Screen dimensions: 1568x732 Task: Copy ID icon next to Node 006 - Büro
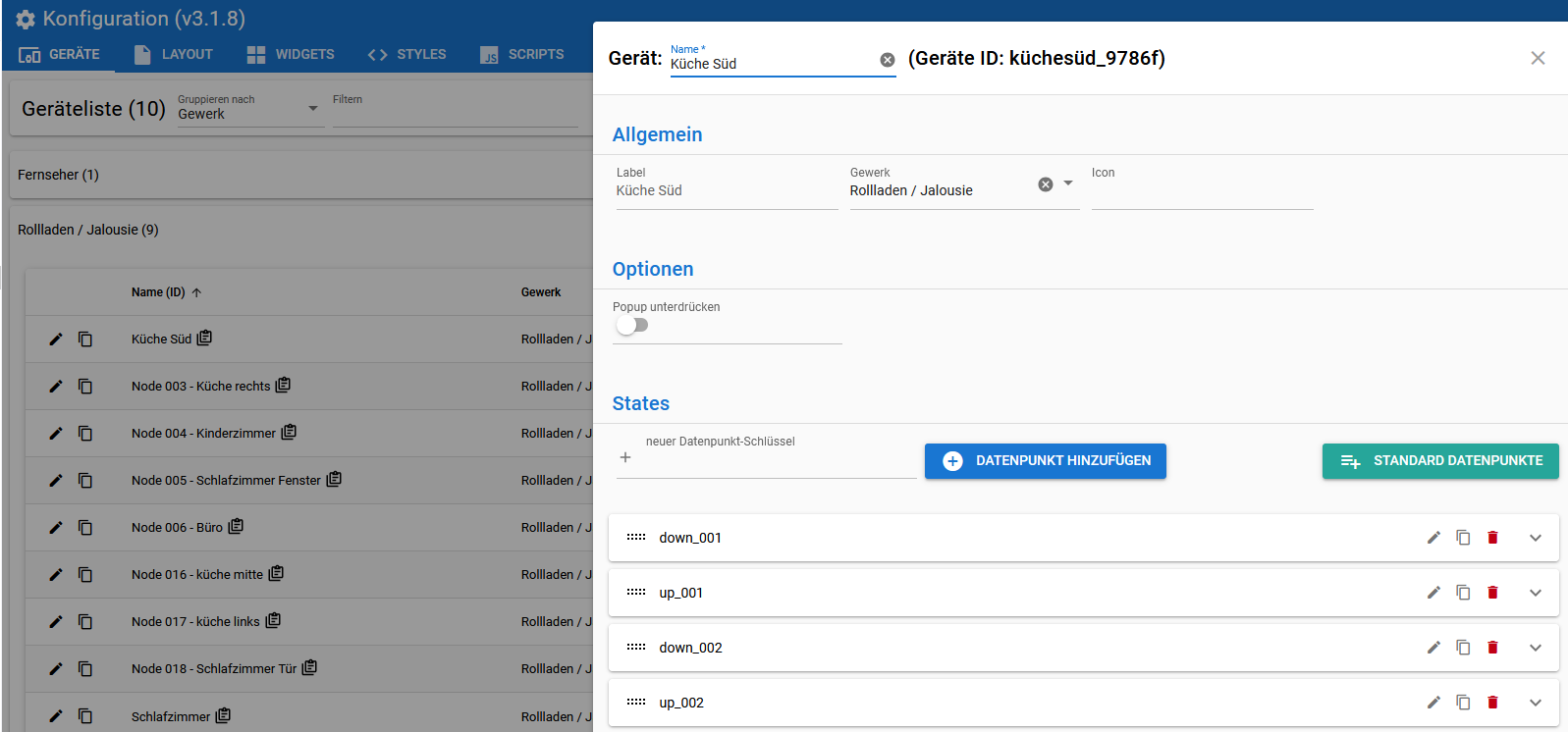236,526
